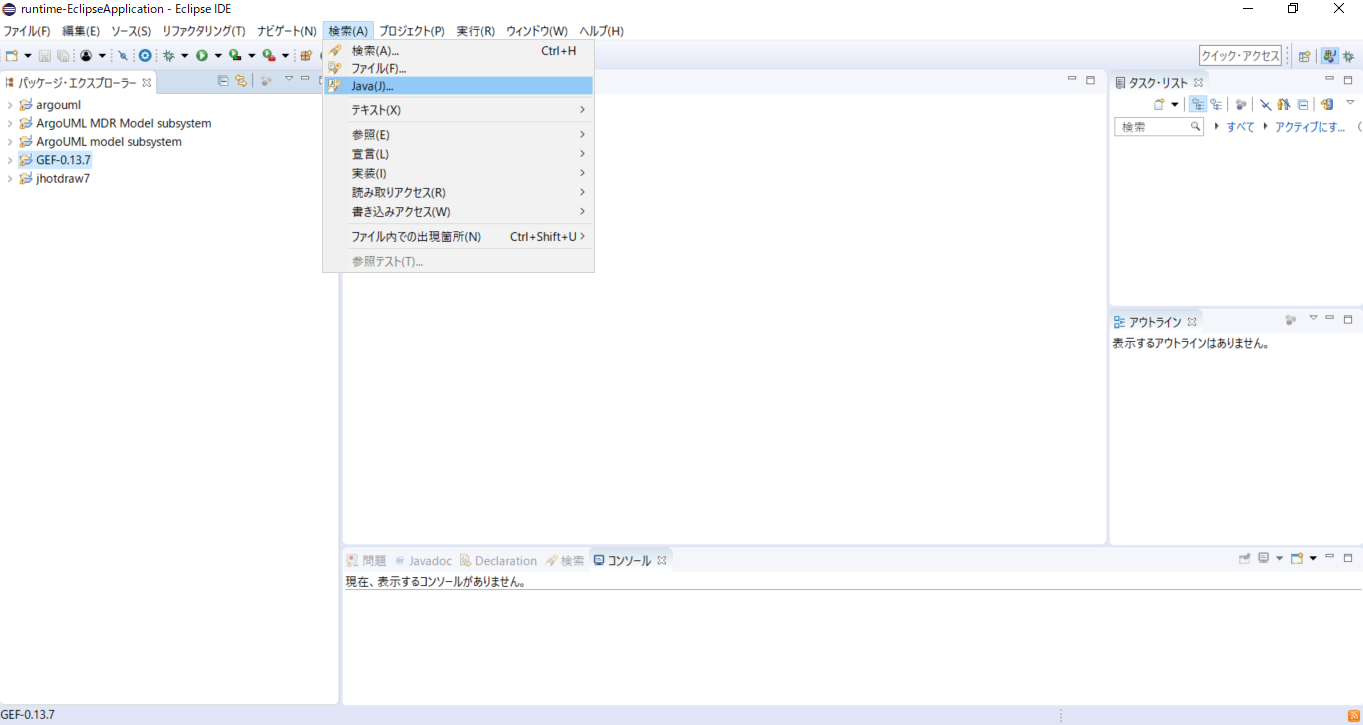Switch to the Java perspective icon
This screenshot has height=725, width=1363.
[x=1330, y=55]
